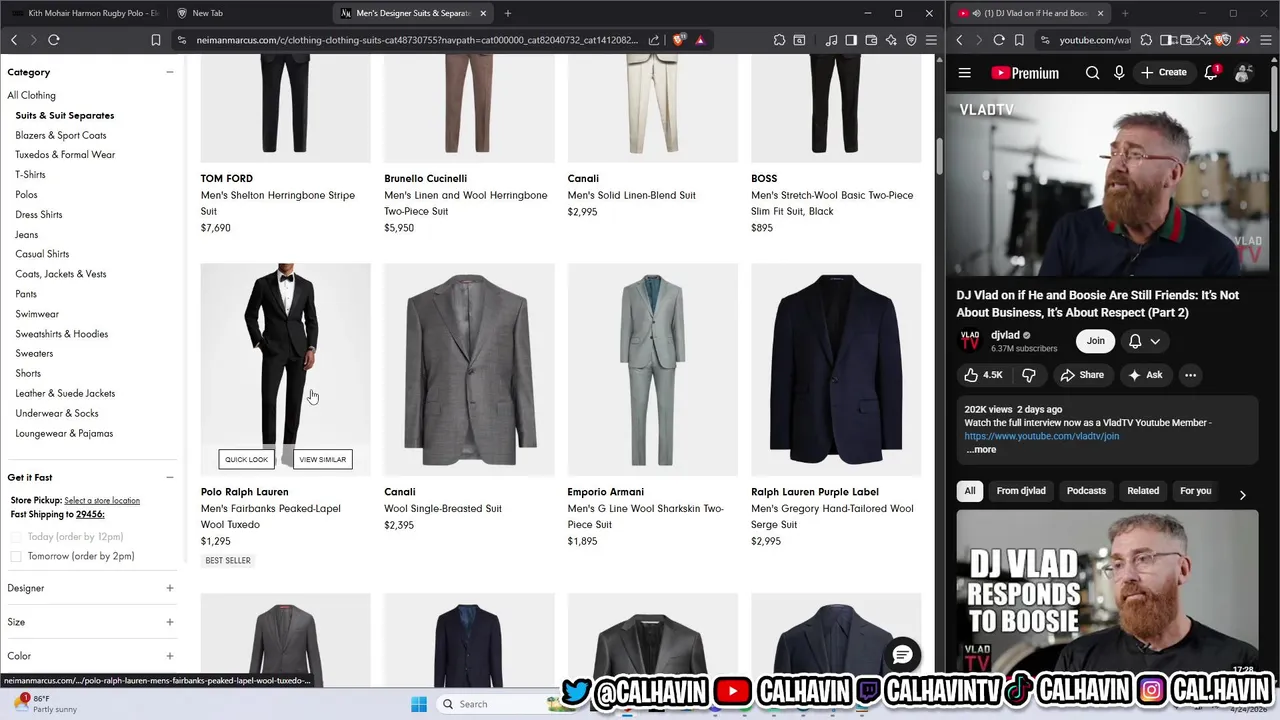
Task: Click the Ask button under video
Action: point(1144,375)
